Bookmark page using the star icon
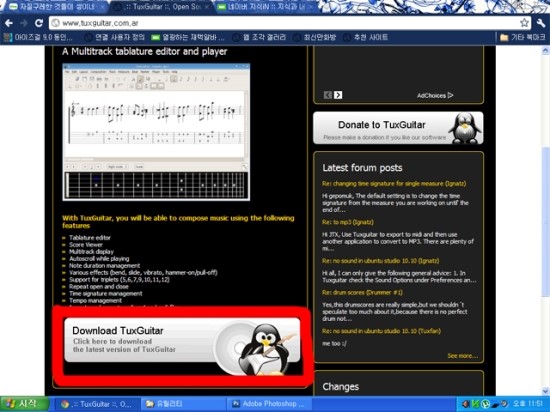The height and width of the screenshot is (412, 550). [x=524, y=23]
